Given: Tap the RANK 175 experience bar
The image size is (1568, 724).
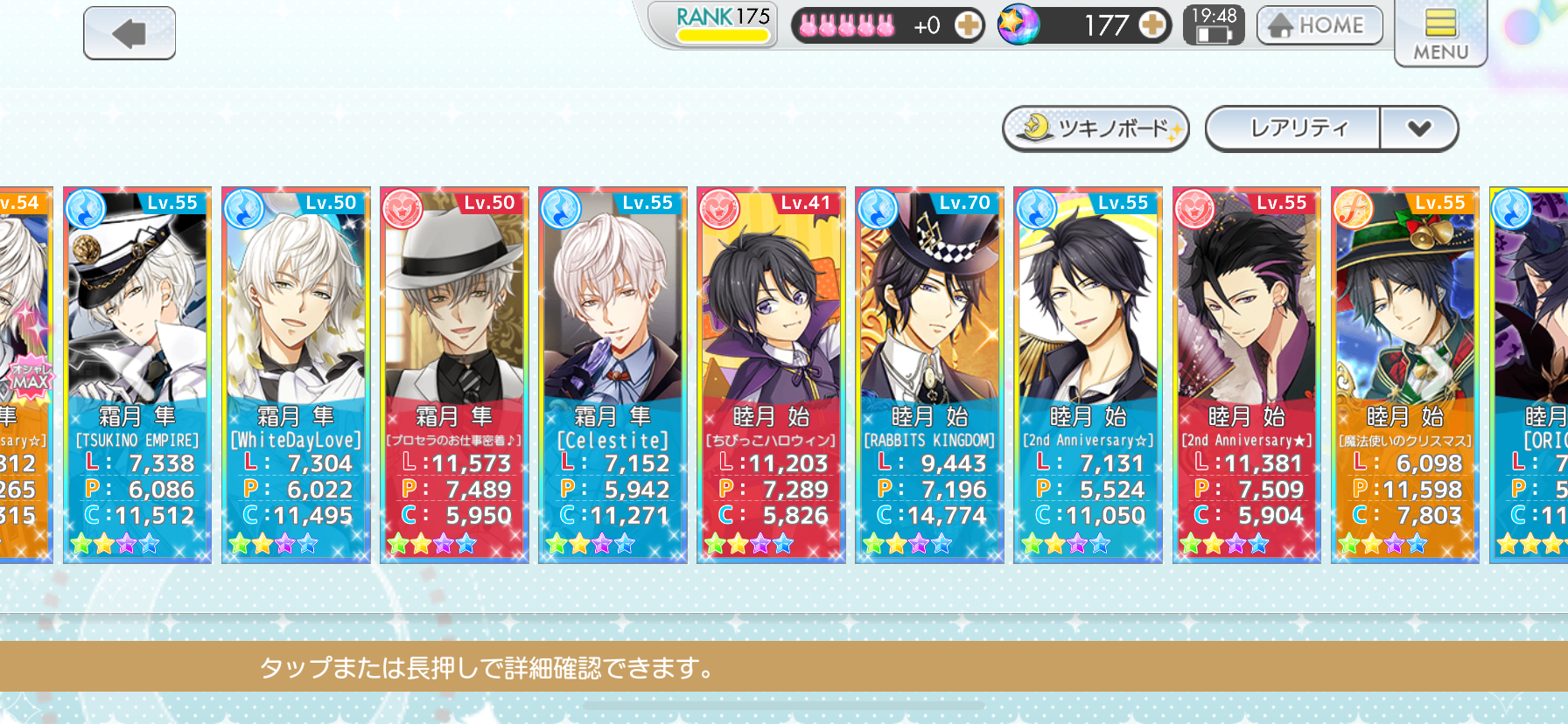Looking at the screenshot, I should [x=723, y=36].
